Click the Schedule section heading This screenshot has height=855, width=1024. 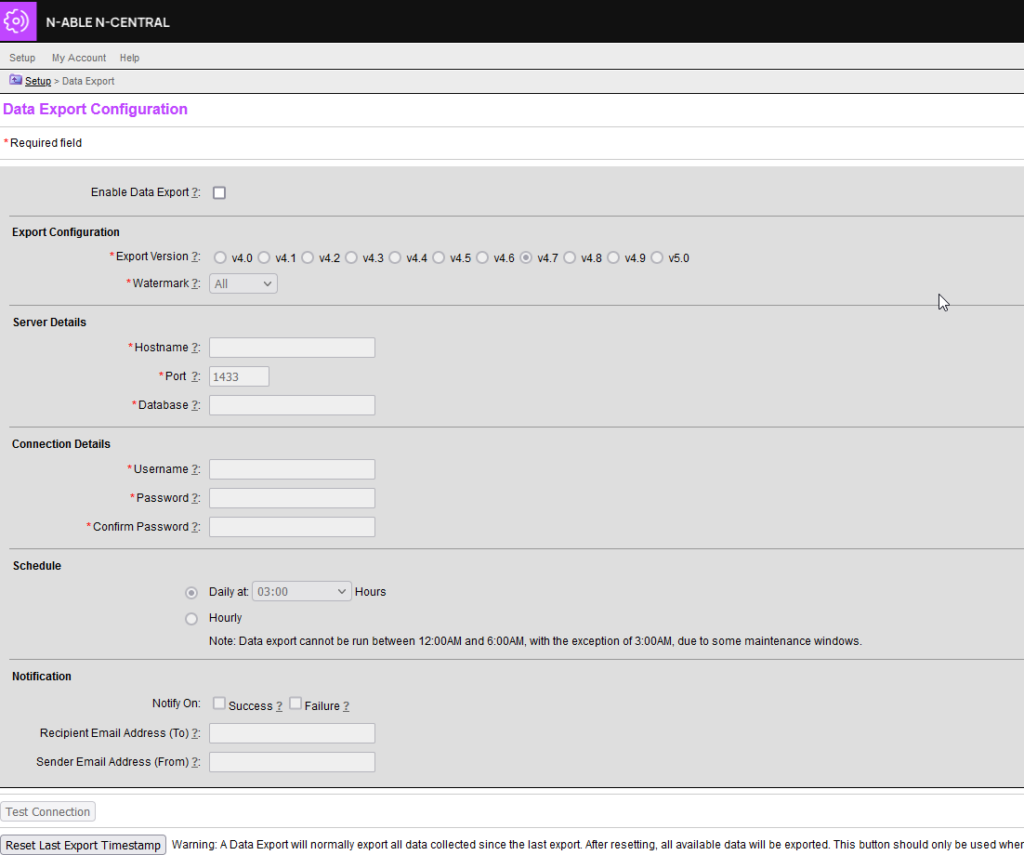(37, 566)
